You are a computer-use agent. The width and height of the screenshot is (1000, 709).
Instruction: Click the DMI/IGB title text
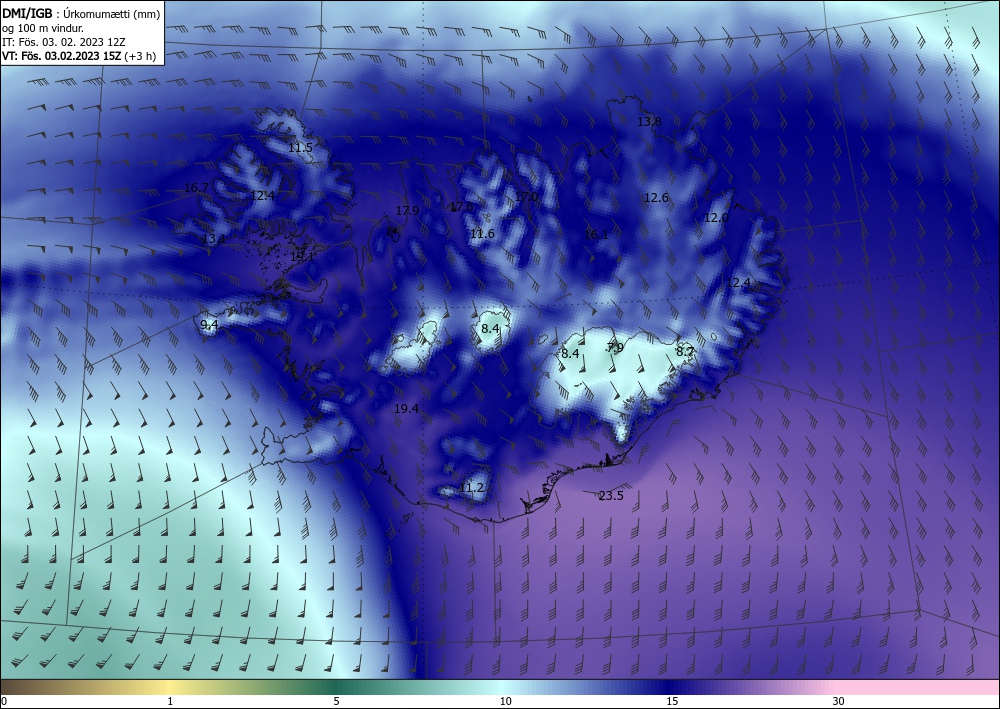tap(27, 14)
